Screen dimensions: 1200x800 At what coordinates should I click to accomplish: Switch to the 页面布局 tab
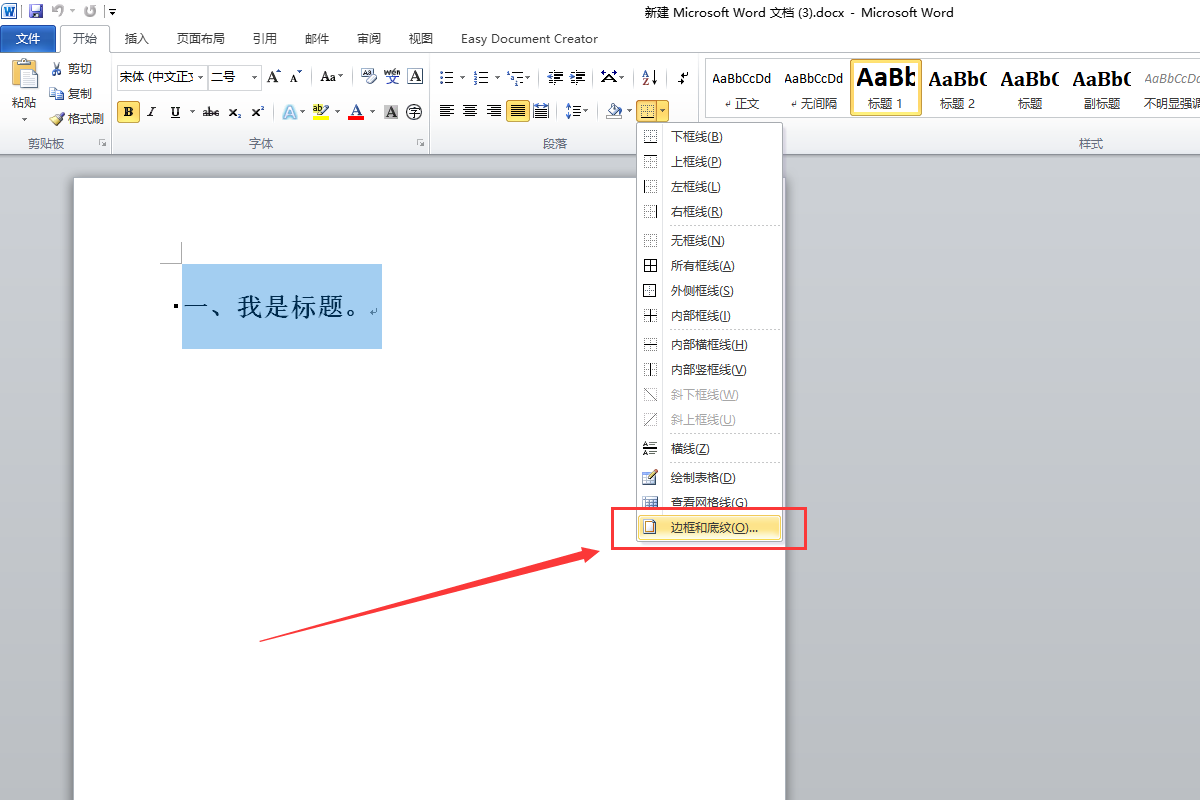[200, 39]
